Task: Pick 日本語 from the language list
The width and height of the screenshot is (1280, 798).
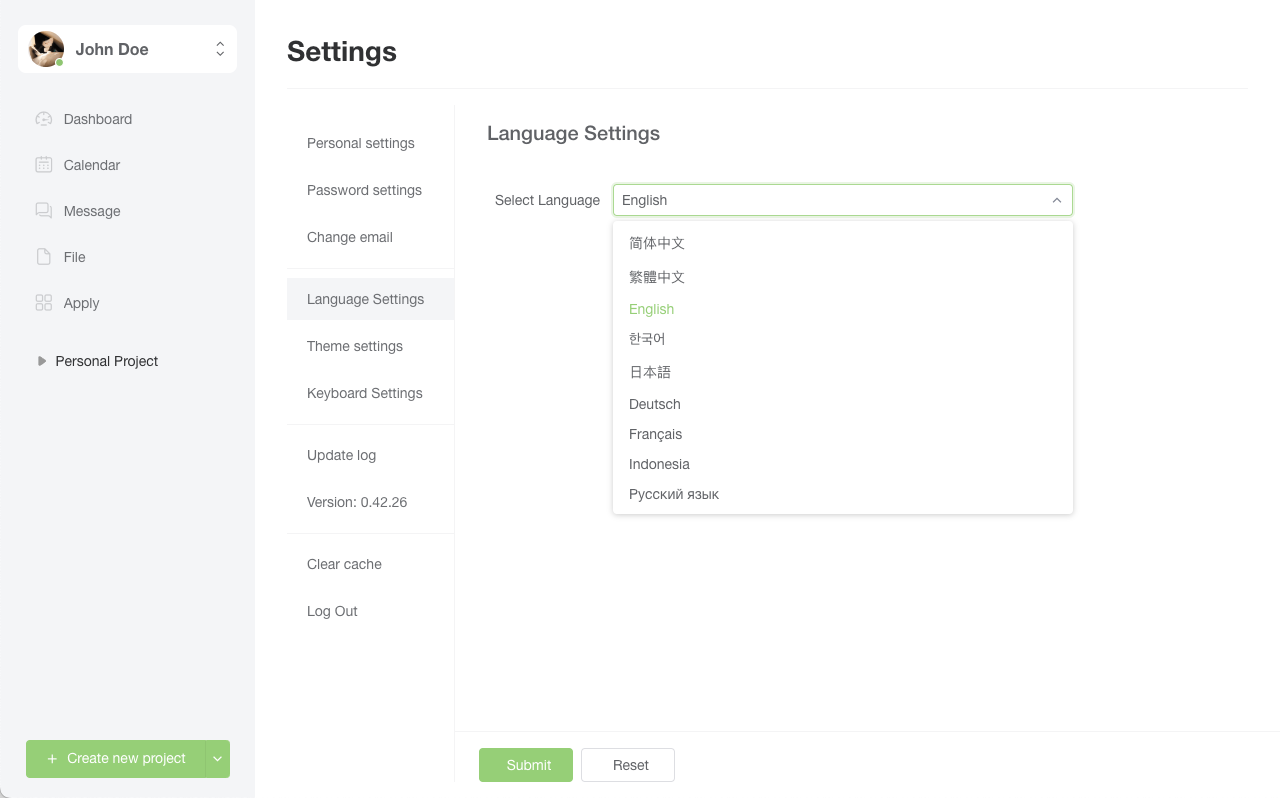Action: click(843, 372)
